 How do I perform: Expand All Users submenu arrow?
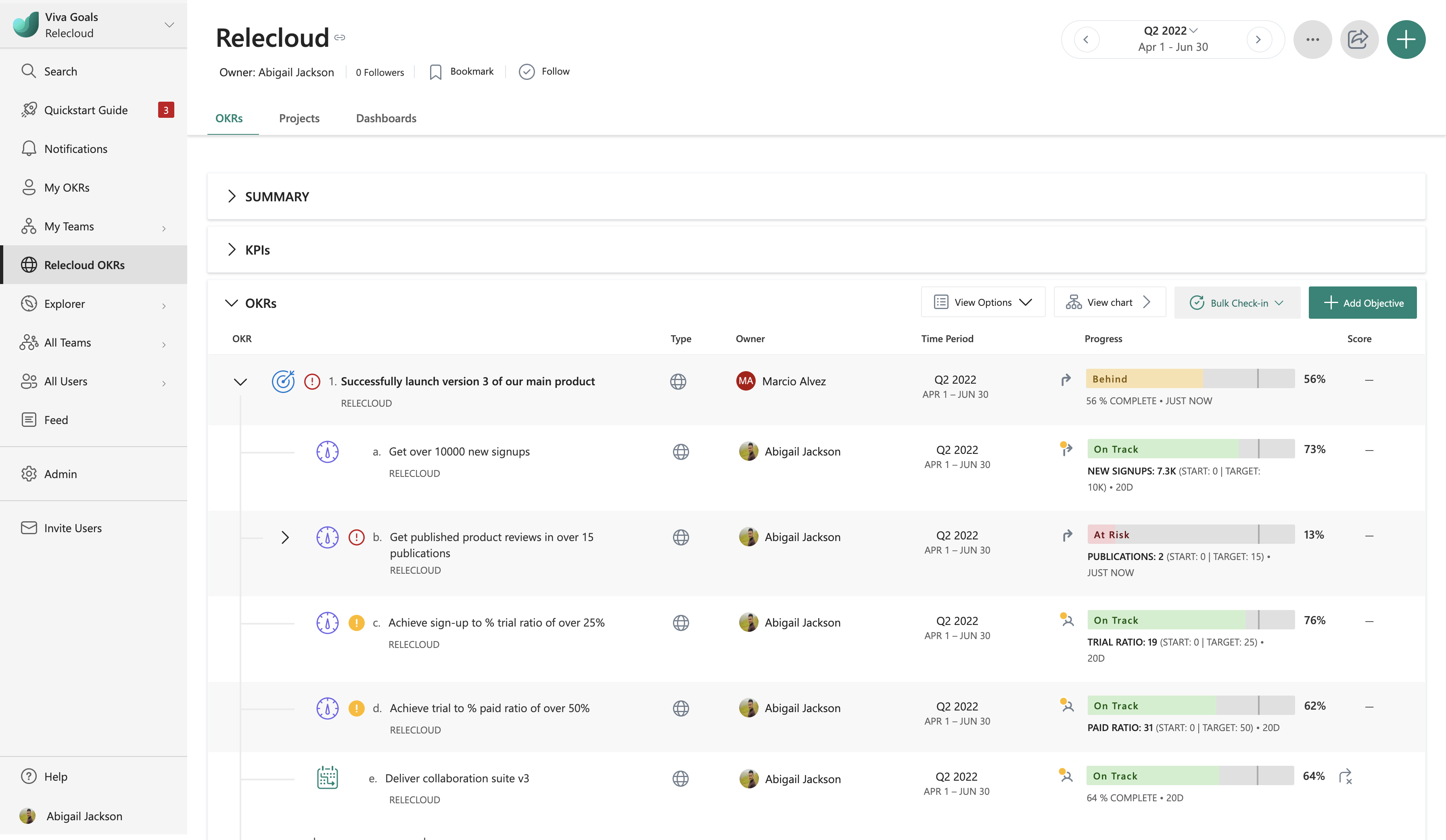click(x=164, y=383)
